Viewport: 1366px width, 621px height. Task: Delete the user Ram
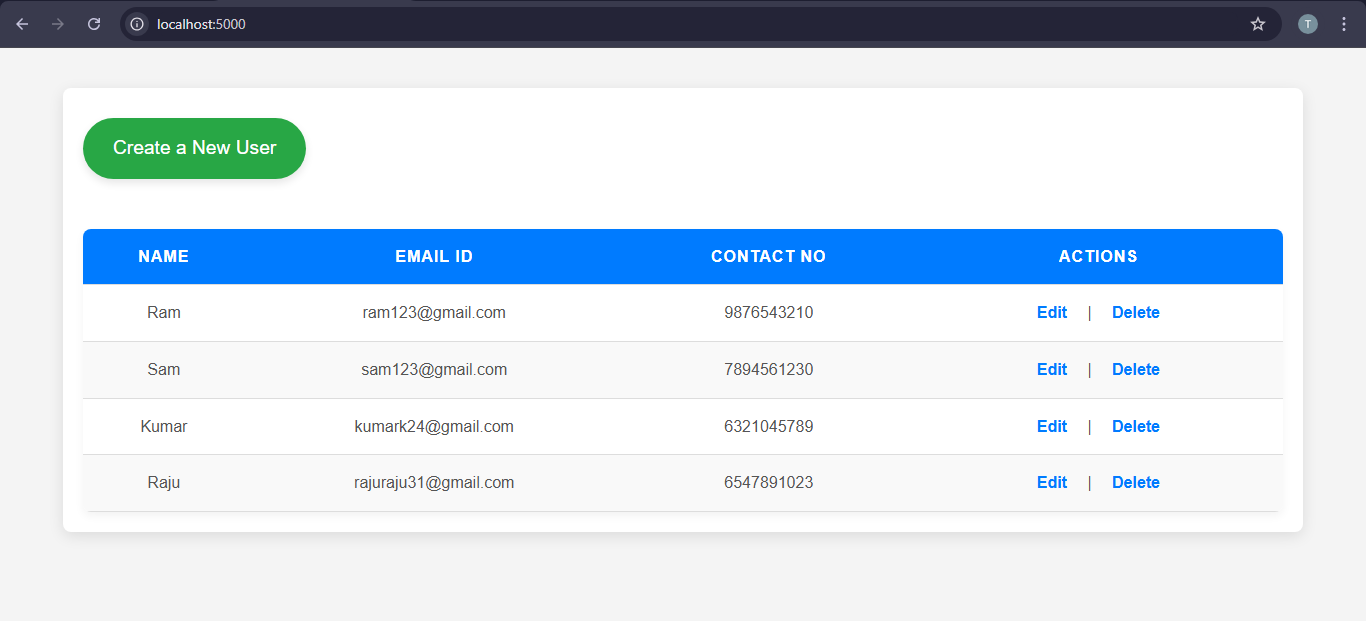(x=1136, y=313)
